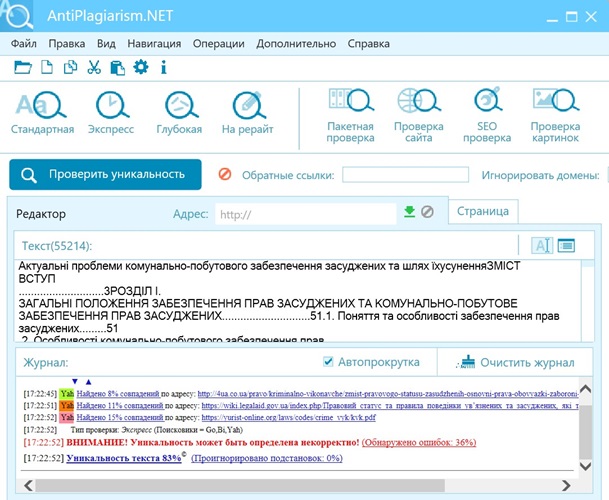
Task: Click the ВНИМАНИЕ! warning log line
Action: (x=212, y=442)
